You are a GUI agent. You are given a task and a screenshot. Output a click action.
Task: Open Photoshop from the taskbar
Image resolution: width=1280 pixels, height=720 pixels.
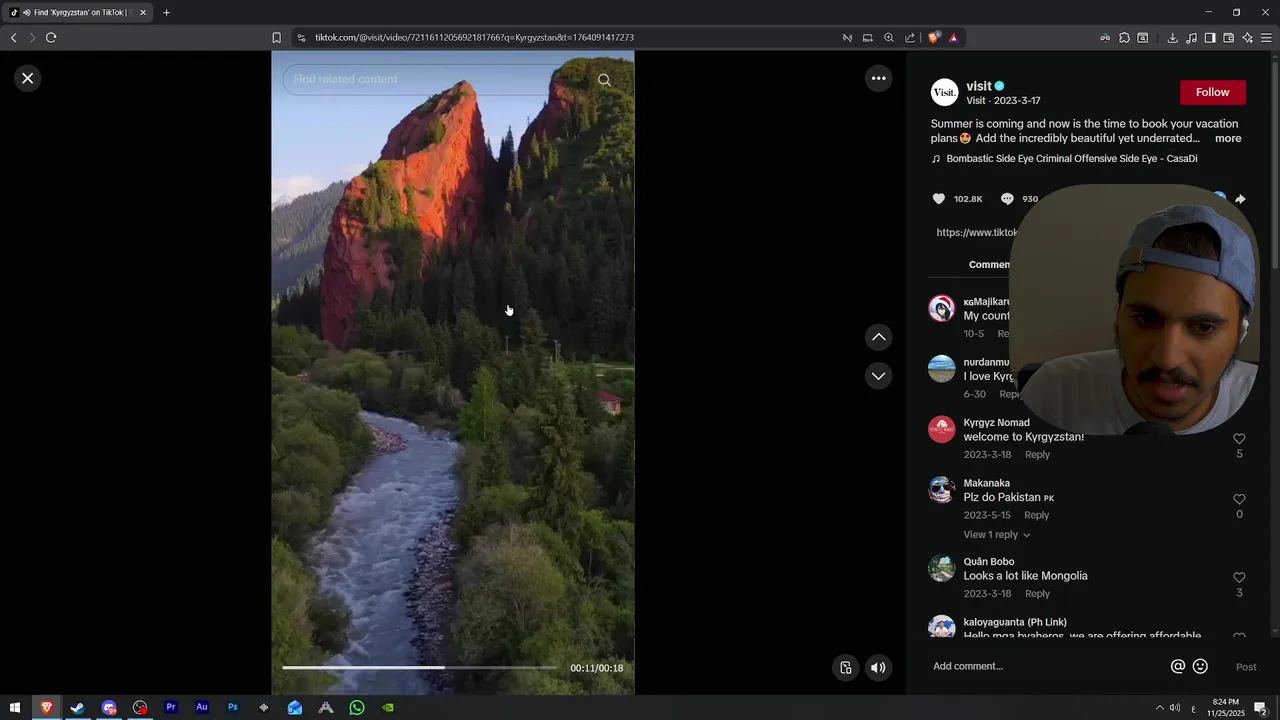click(232, 707)
